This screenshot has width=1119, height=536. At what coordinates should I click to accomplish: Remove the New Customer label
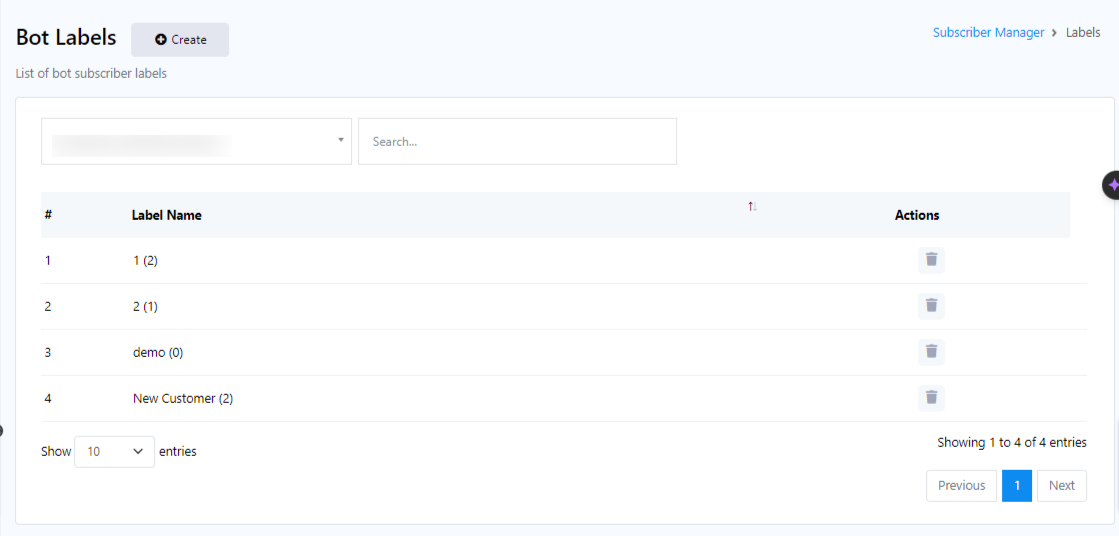pos(931,398)
